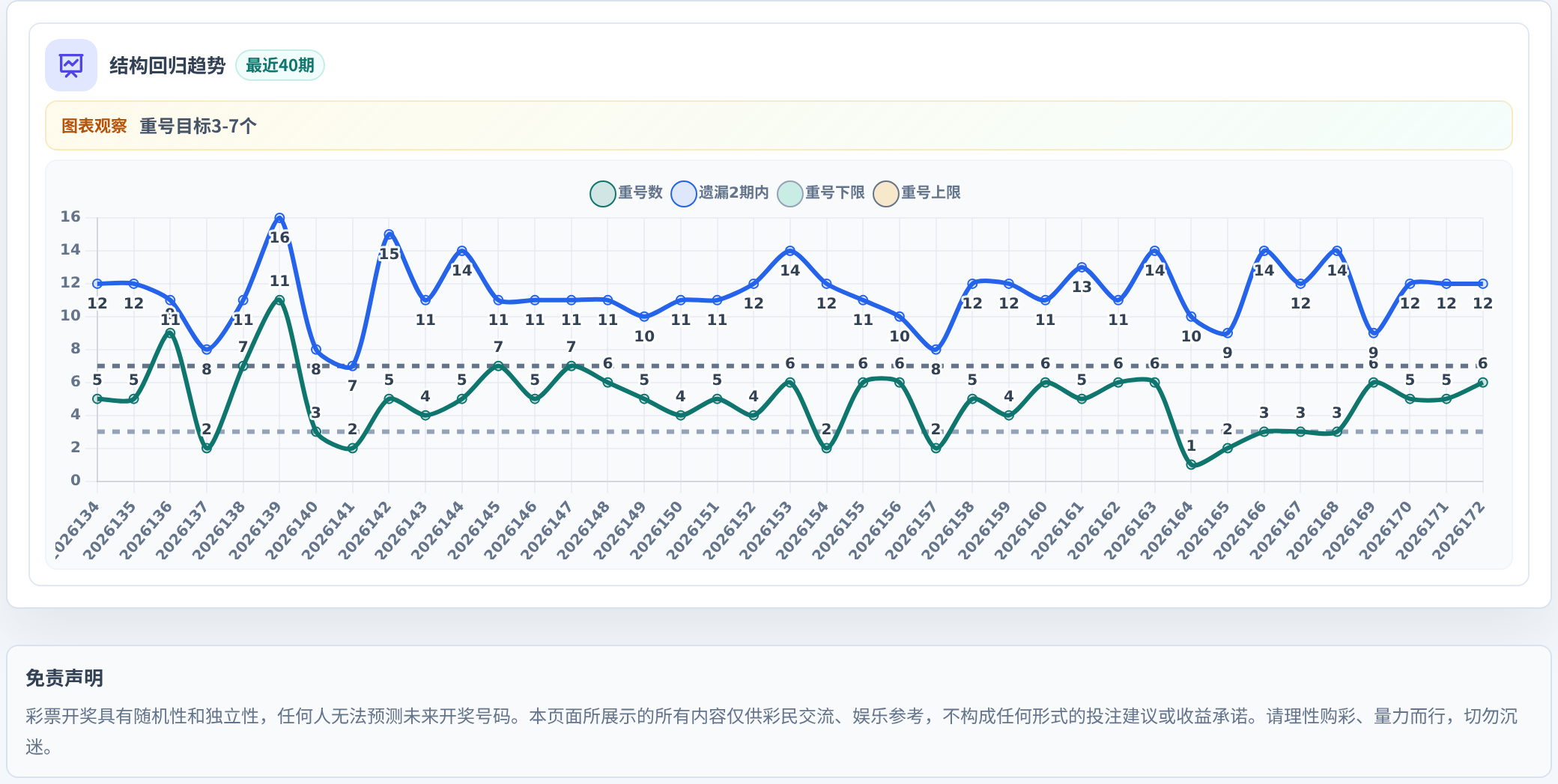Toggle the 重号下限 legend series
This screenshot has height=784, width=1558.
pyautogui.click(x=821, y=193)
